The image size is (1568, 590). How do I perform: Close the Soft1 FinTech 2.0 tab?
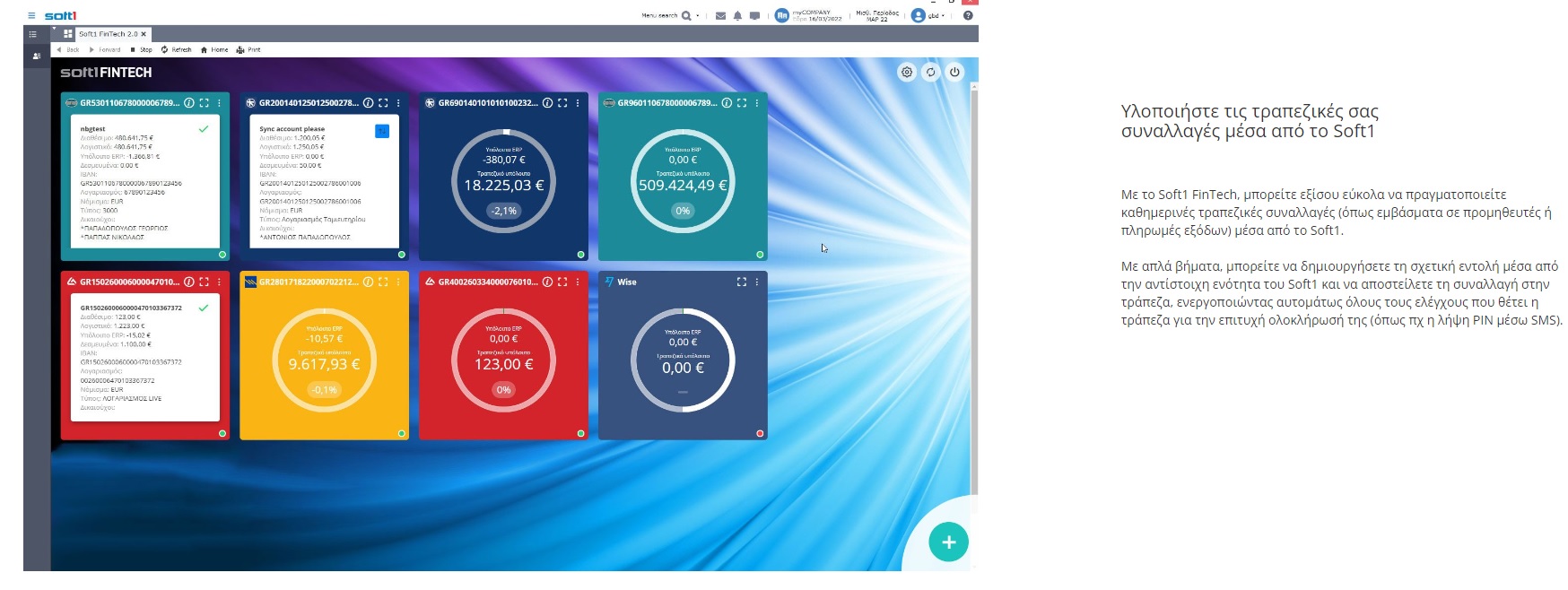coord(144,34)
